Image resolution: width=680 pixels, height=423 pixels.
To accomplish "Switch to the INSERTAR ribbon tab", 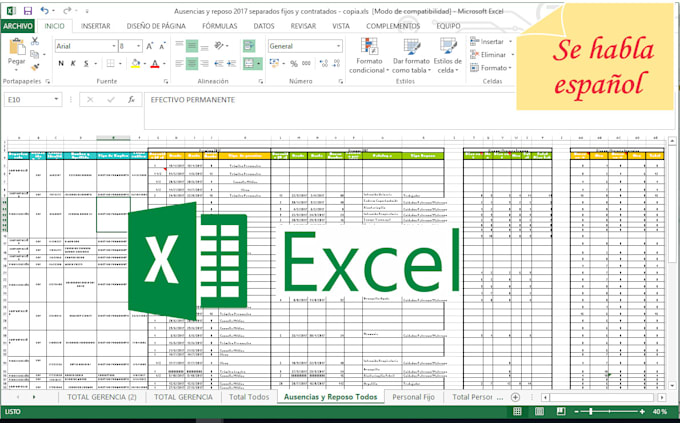I will (95, 26).
